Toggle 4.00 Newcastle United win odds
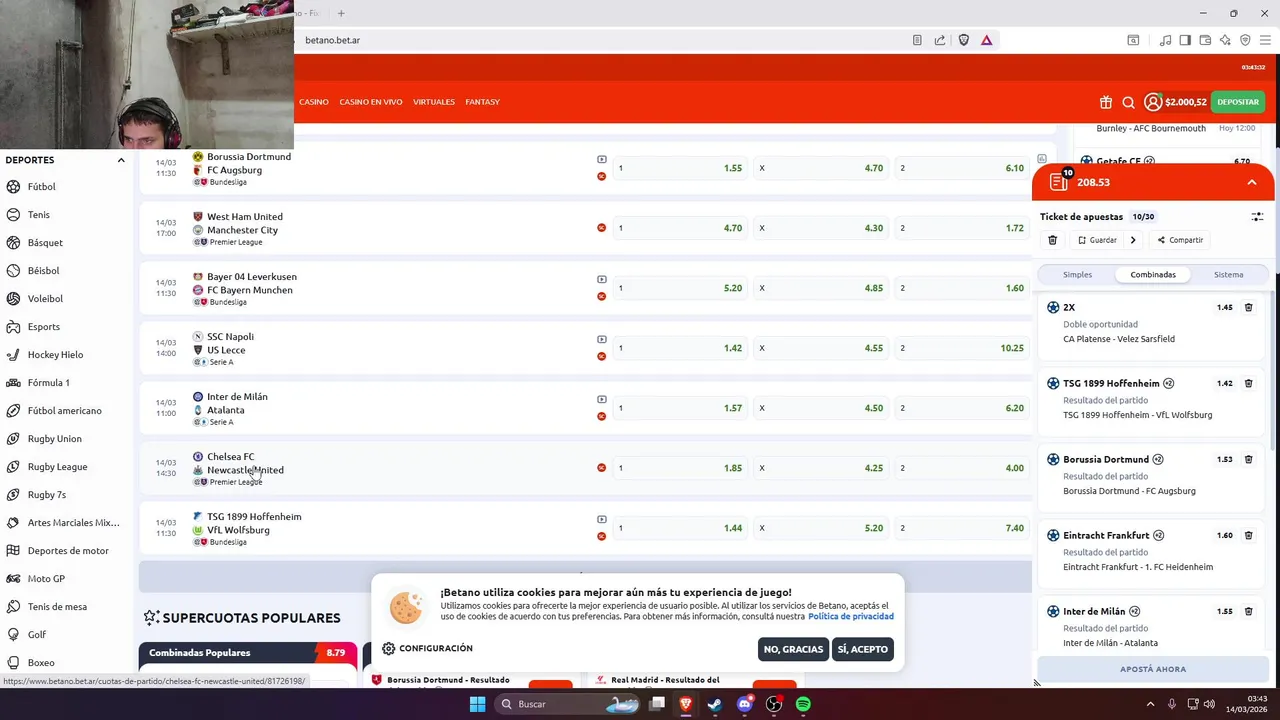This screenshot has height=720, width=1280. (x=961, y=468)
